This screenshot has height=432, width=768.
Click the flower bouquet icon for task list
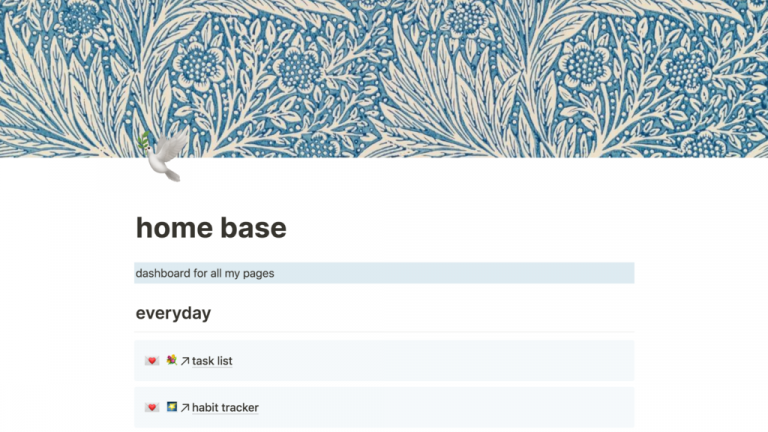pos(172,360)
